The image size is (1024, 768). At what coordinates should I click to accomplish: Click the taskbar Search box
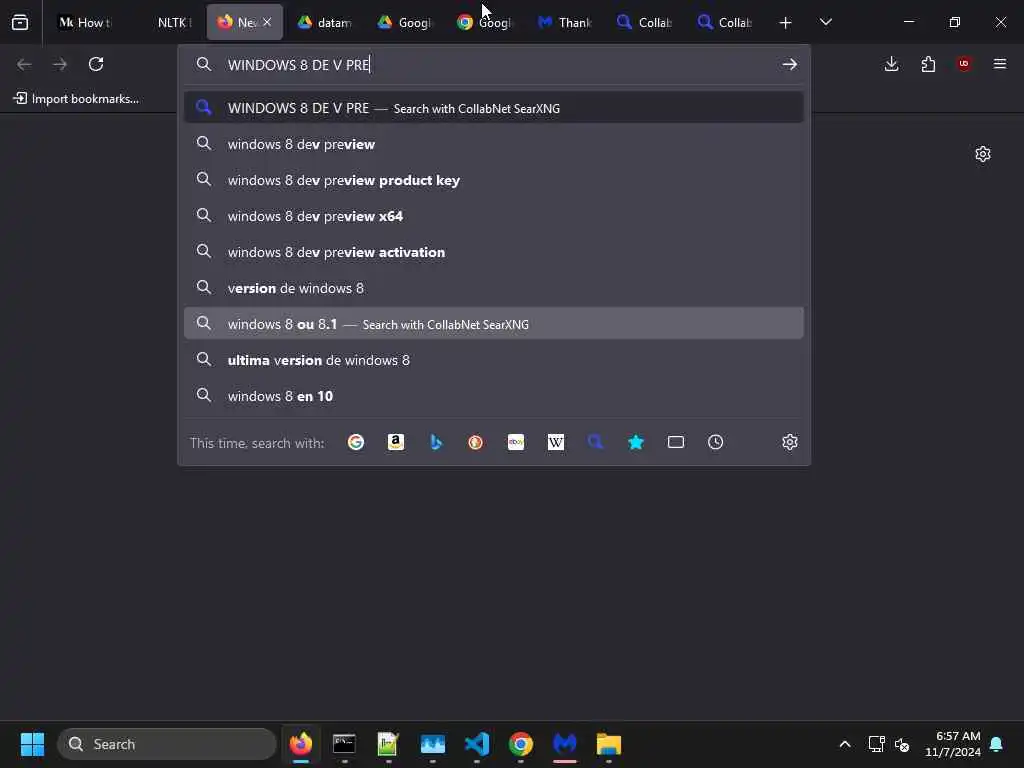[x=167, y=744]
